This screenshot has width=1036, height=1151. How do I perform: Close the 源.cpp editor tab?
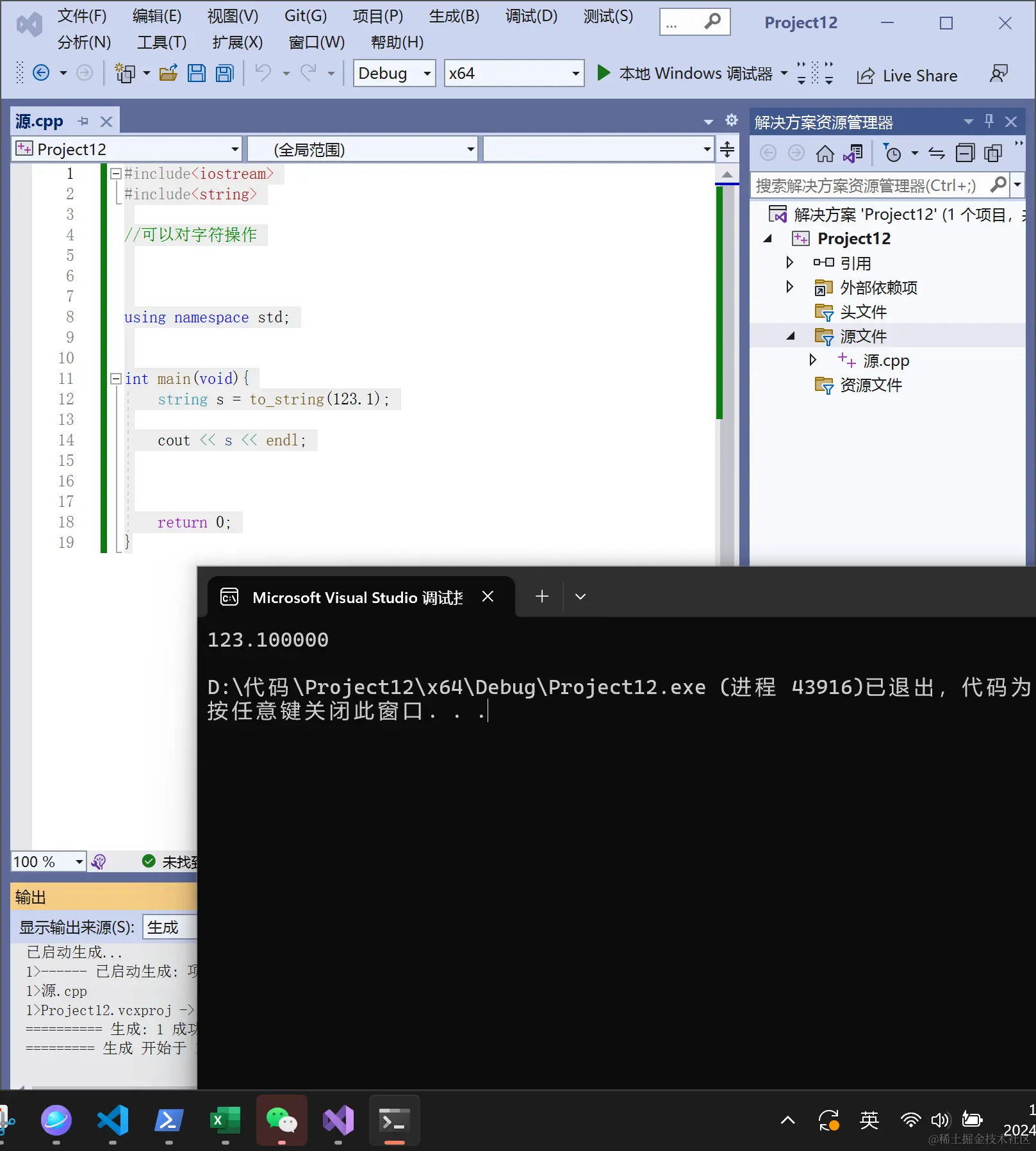click(x=106, y=121)
